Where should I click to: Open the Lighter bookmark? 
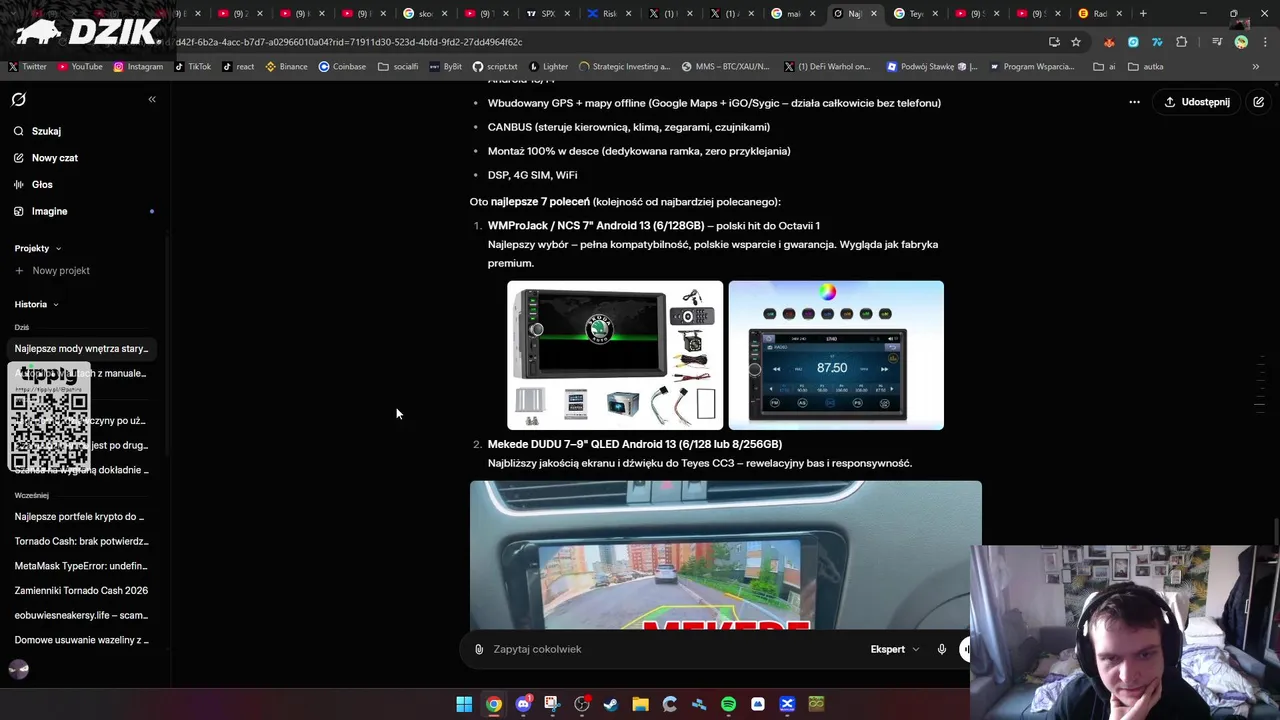click(548, 67)
